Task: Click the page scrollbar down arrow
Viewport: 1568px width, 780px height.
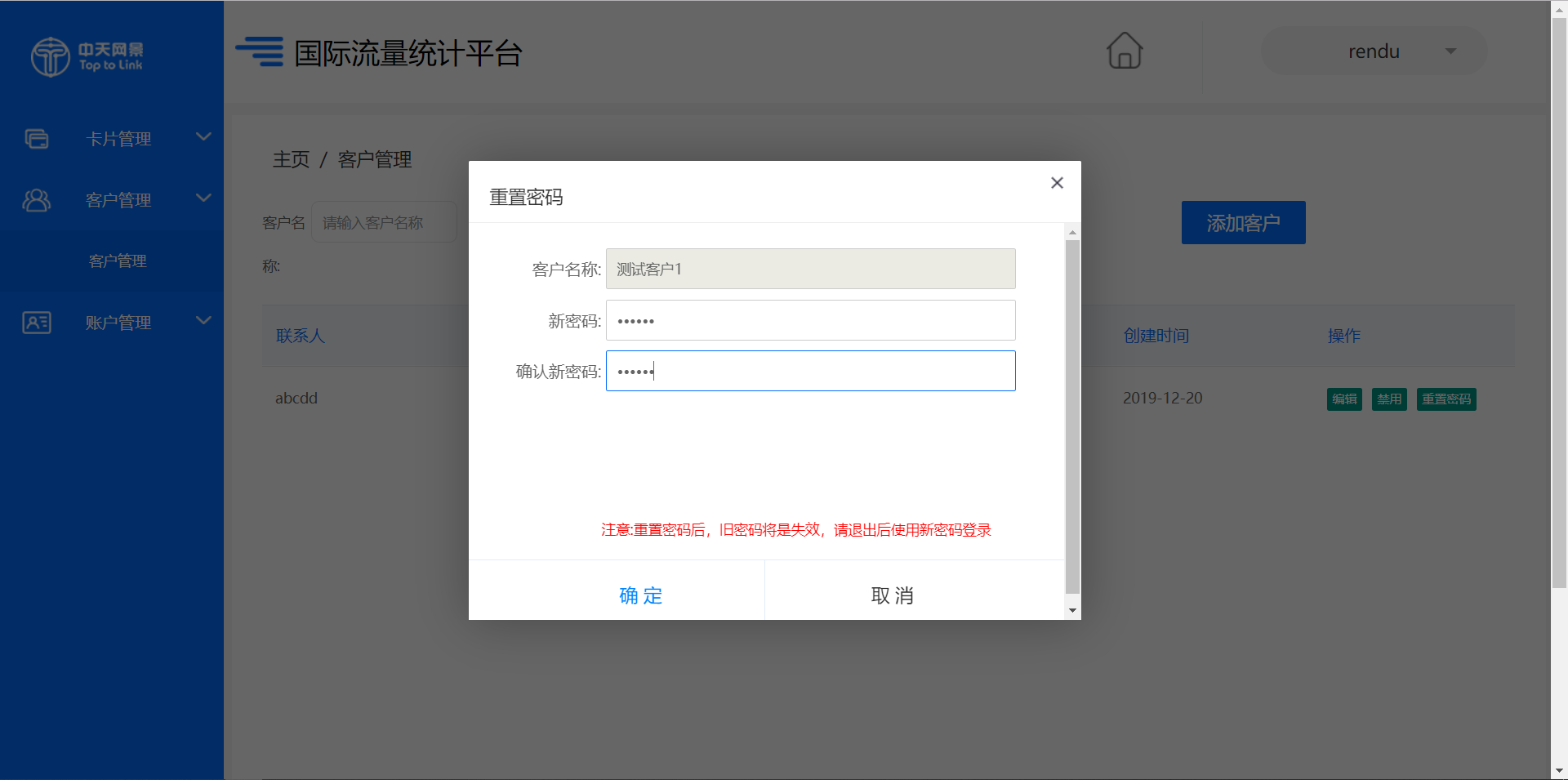Action: coord(1559,771)
